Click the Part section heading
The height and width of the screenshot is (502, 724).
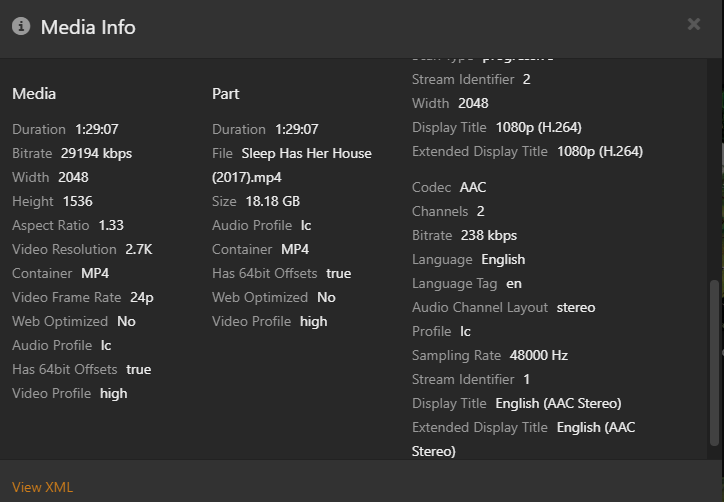[x=226, y=93]
